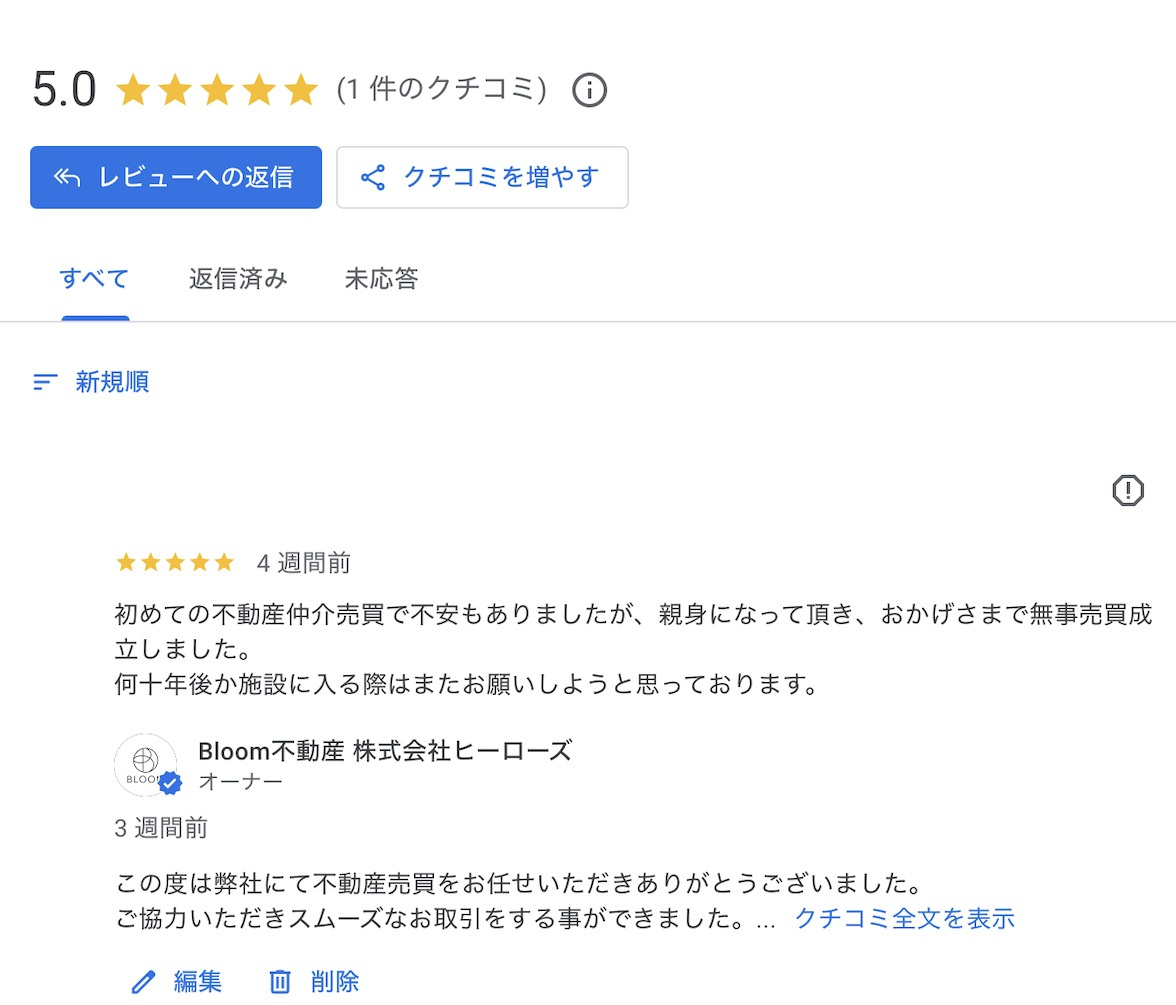Click the pencil edit icon below the reply
Screen dimensions: 1176x1005
142,981
